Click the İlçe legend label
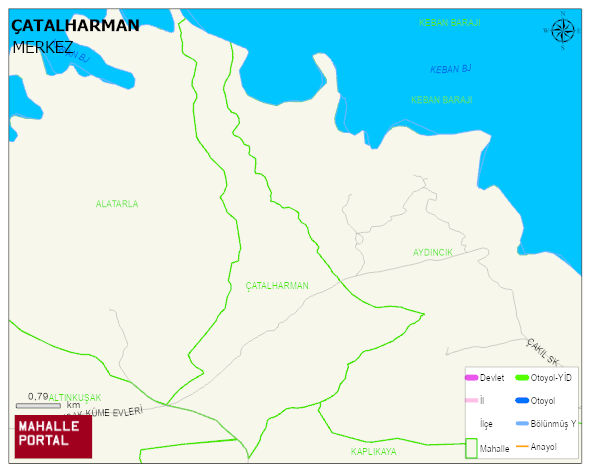 click(486, 424)
